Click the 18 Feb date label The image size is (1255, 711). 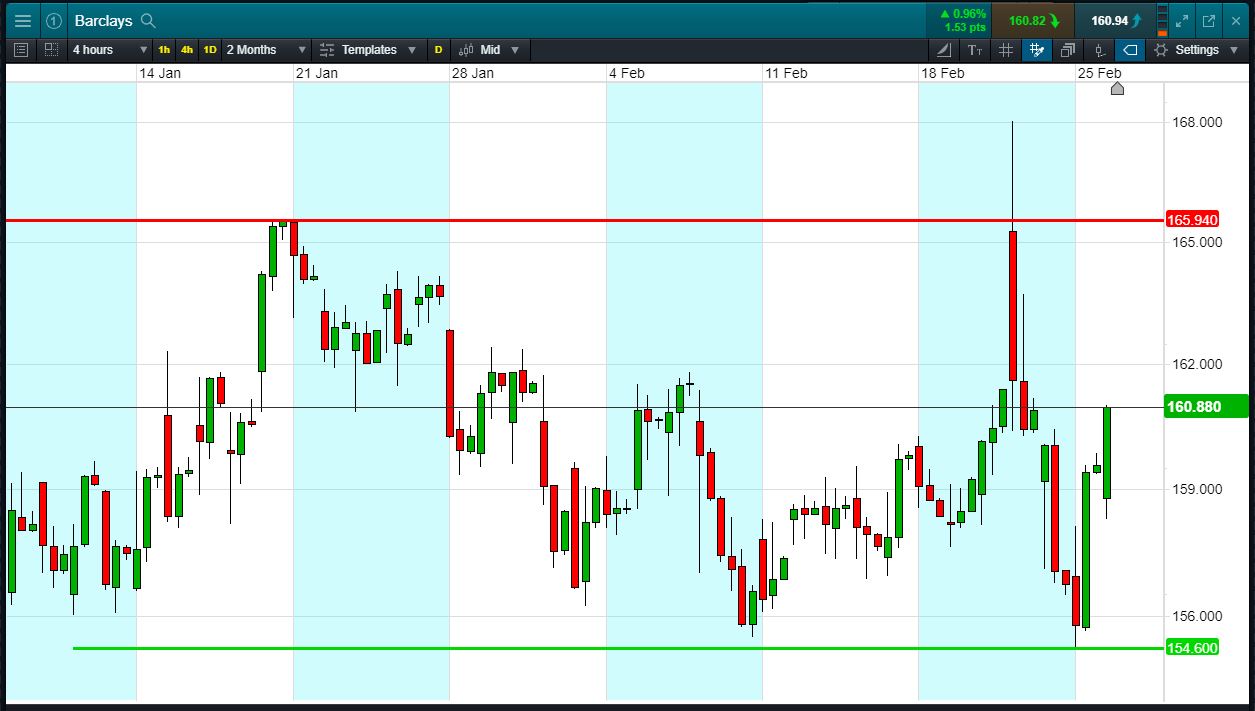(943, 73)
